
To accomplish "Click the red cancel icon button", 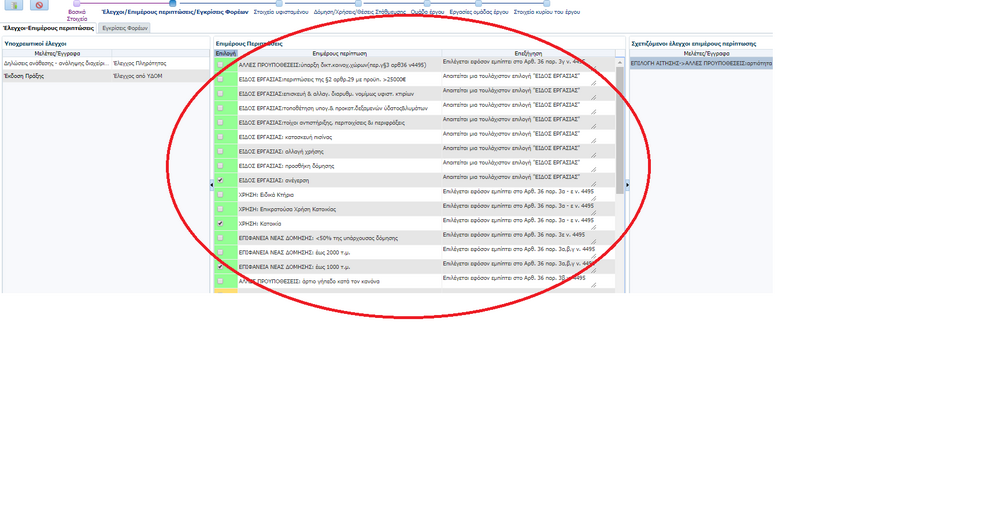I will (39, 5).
